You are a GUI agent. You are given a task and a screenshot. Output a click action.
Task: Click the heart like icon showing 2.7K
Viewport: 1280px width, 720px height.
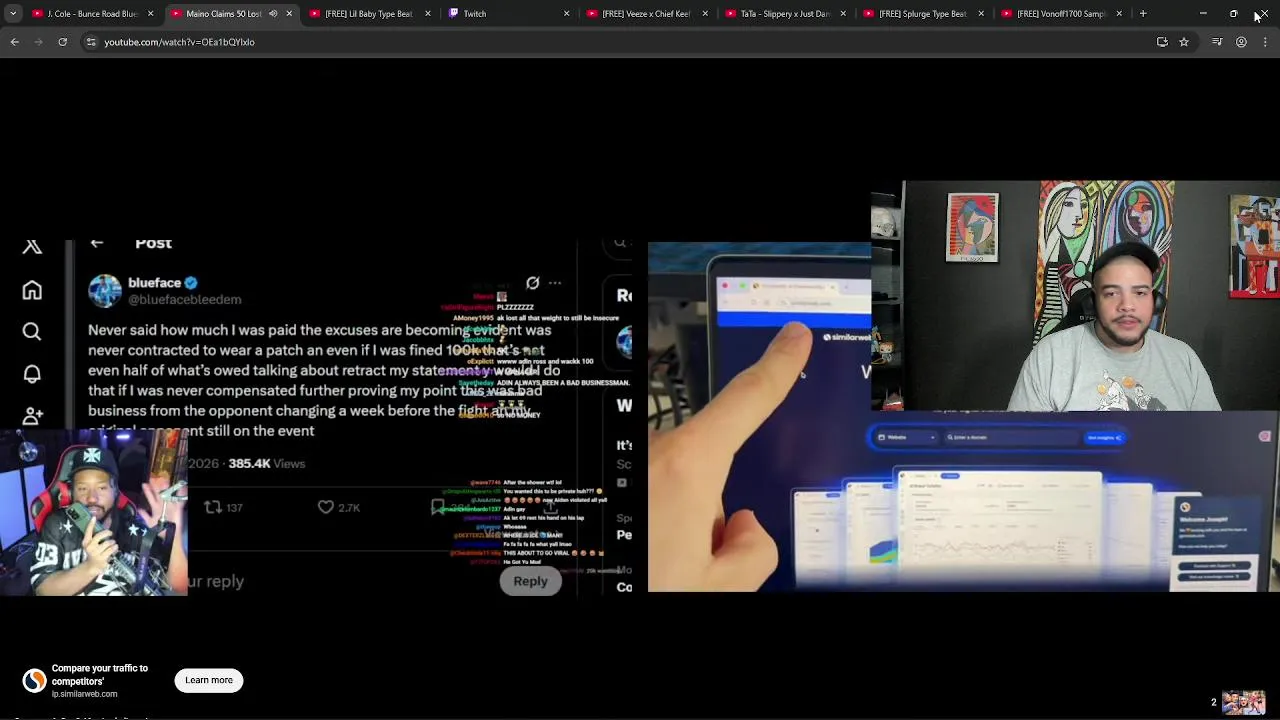(326, 507)
